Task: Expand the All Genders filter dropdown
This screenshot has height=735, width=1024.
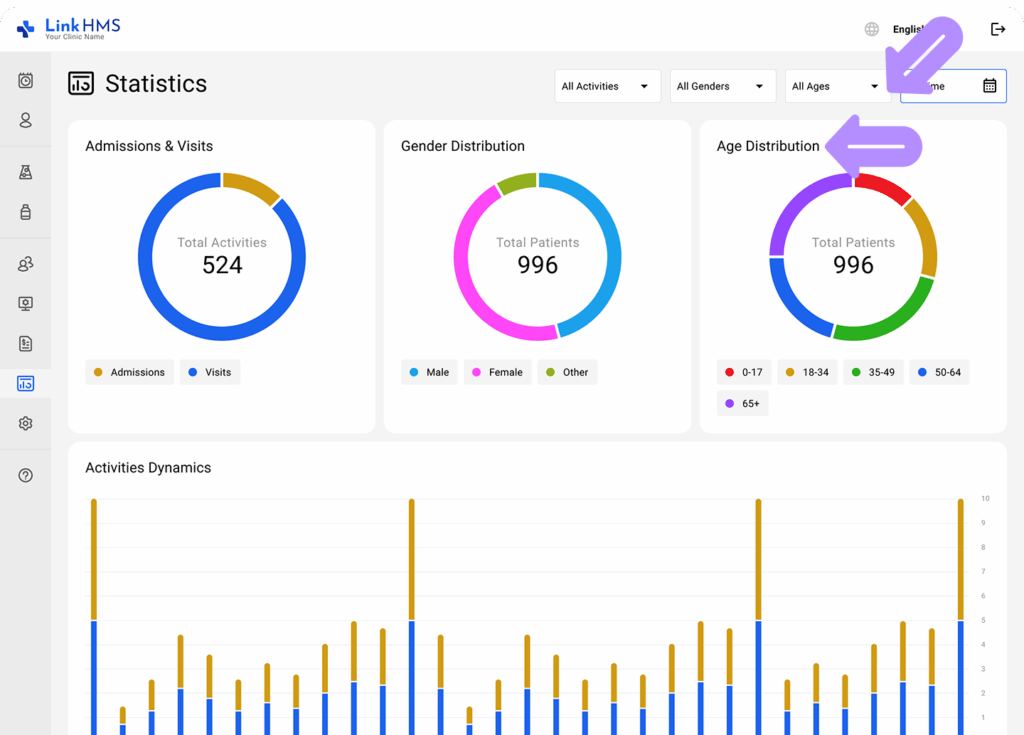Action: pos(722,86)
